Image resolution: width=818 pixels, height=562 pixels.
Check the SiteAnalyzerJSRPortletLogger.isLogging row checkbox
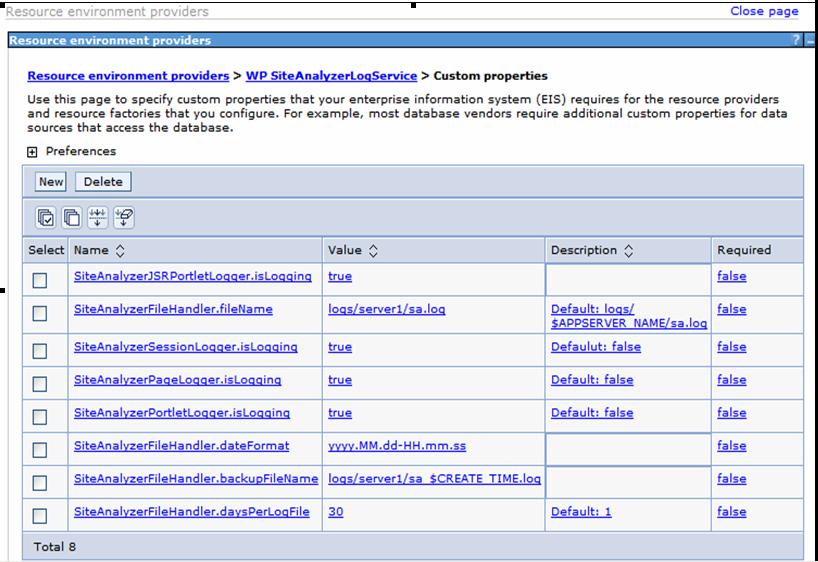(x=40, y=280)
